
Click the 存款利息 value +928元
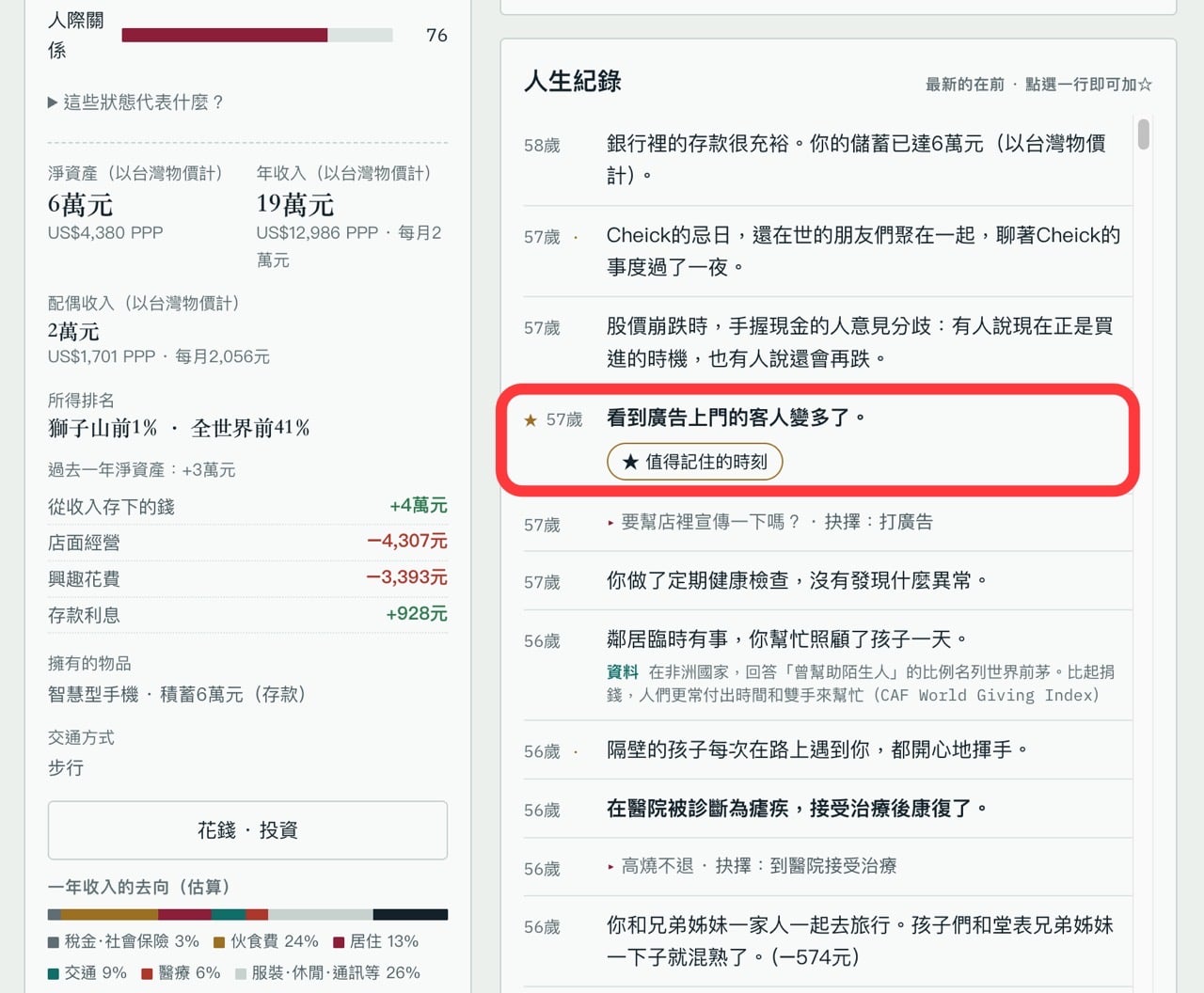(x=417, y=614)
